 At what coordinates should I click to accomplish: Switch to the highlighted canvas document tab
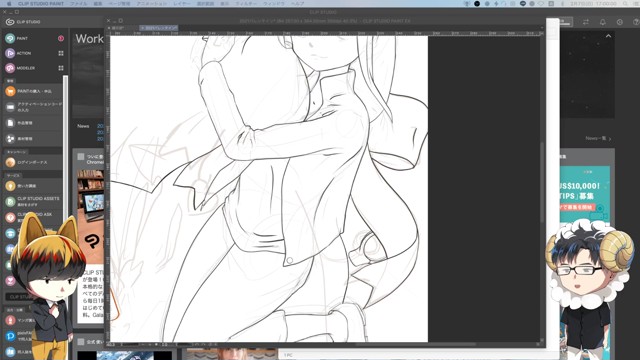point(159,28)
